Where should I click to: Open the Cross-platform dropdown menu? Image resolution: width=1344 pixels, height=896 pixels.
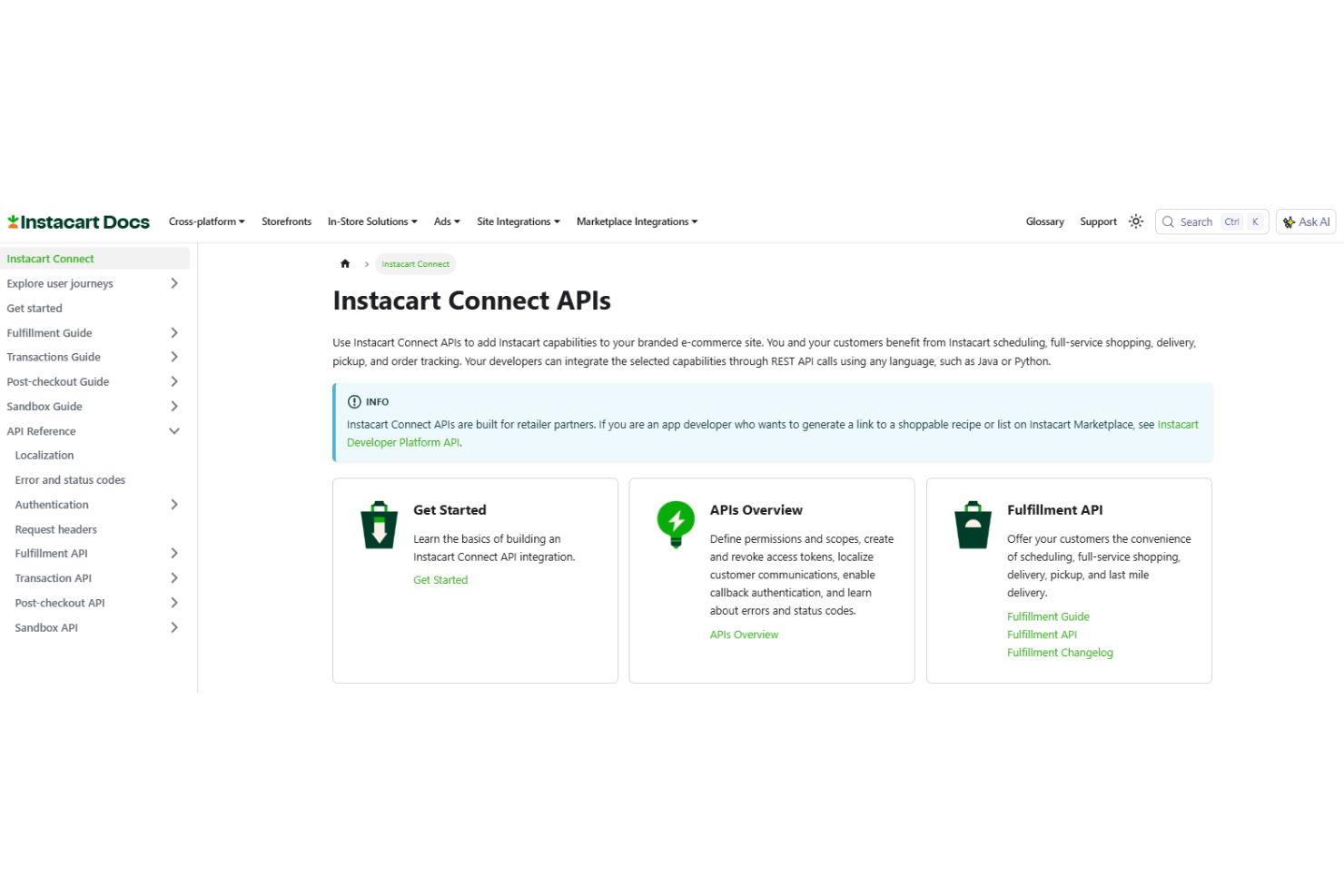(x=206, y=222)
